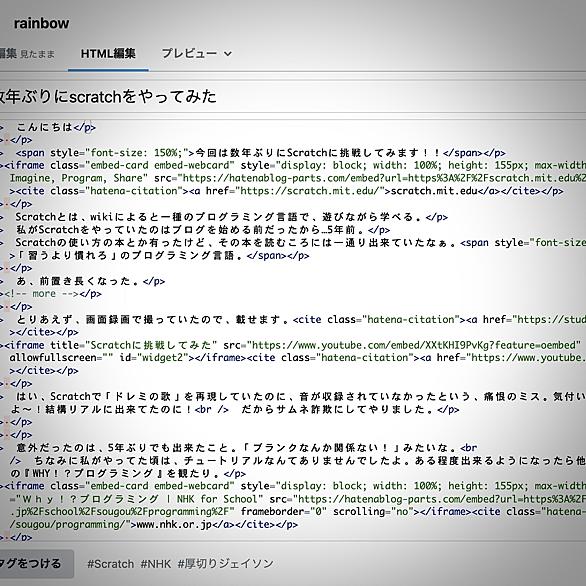
Task: Click the text www.nhk.or.jp</a></cite></p>
Action: click(217, 525)
